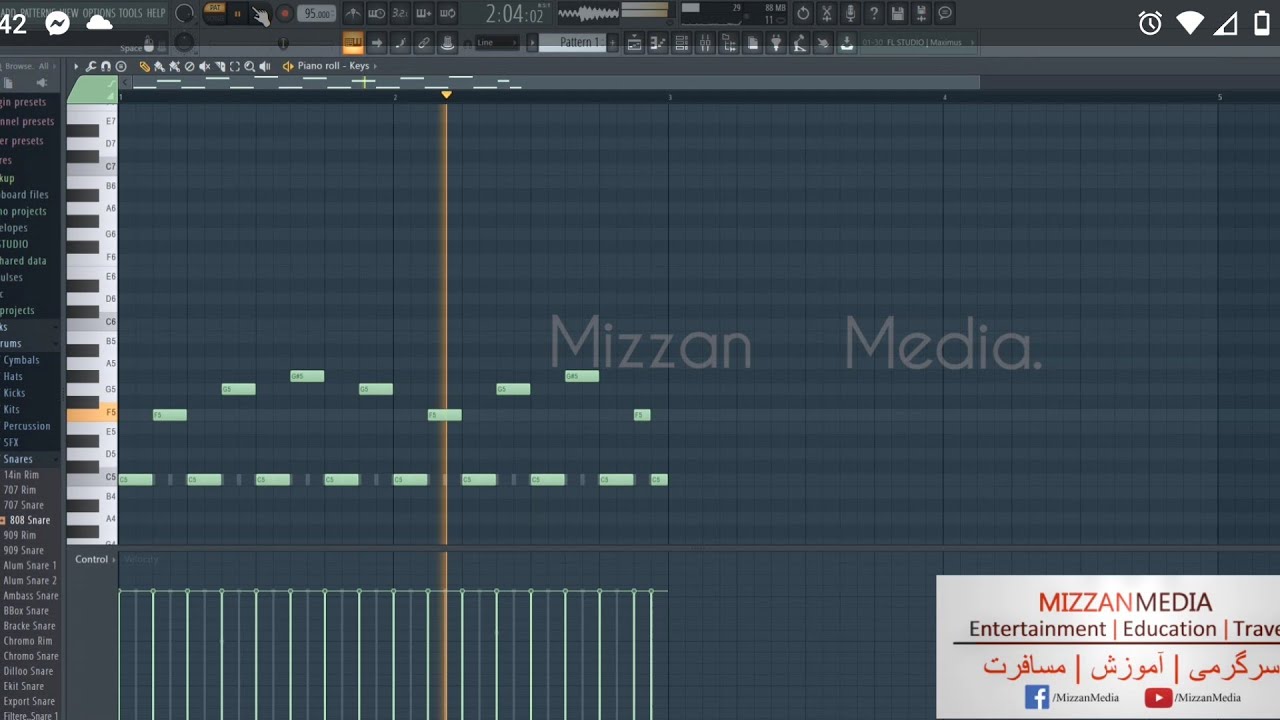Click the G#5 note before bar 2
1280x720 pixels.
point(307,376)
